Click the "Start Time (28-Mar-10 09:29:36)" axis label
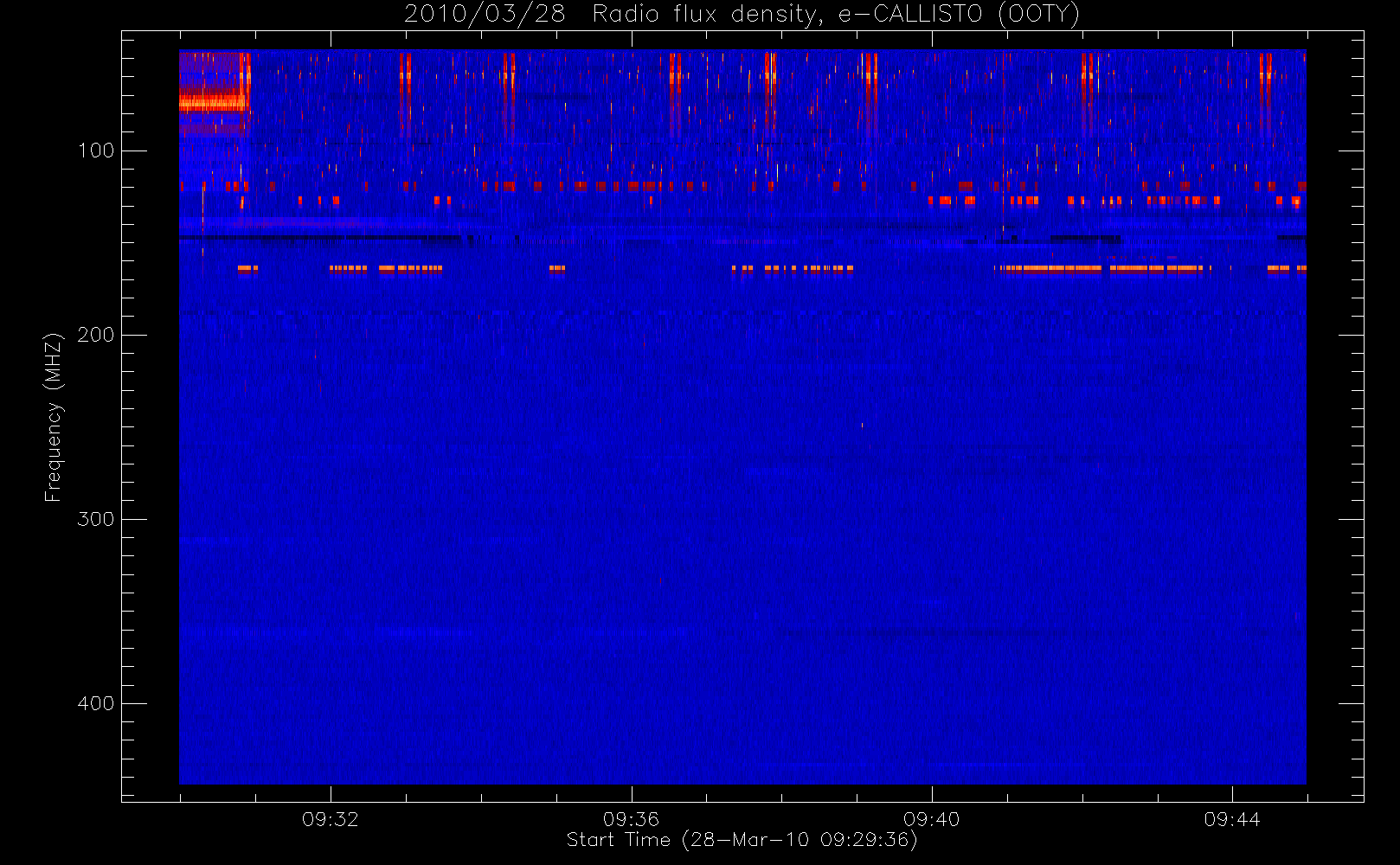 (x=742, y=840)
